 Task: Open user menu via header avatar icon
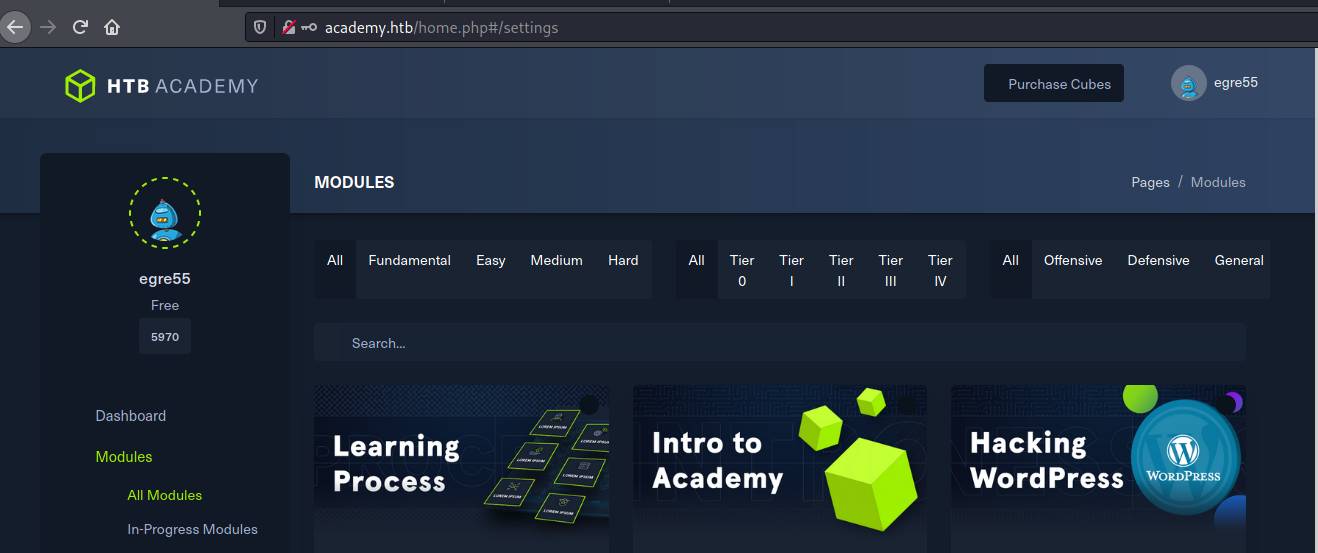coord(1188,84)
